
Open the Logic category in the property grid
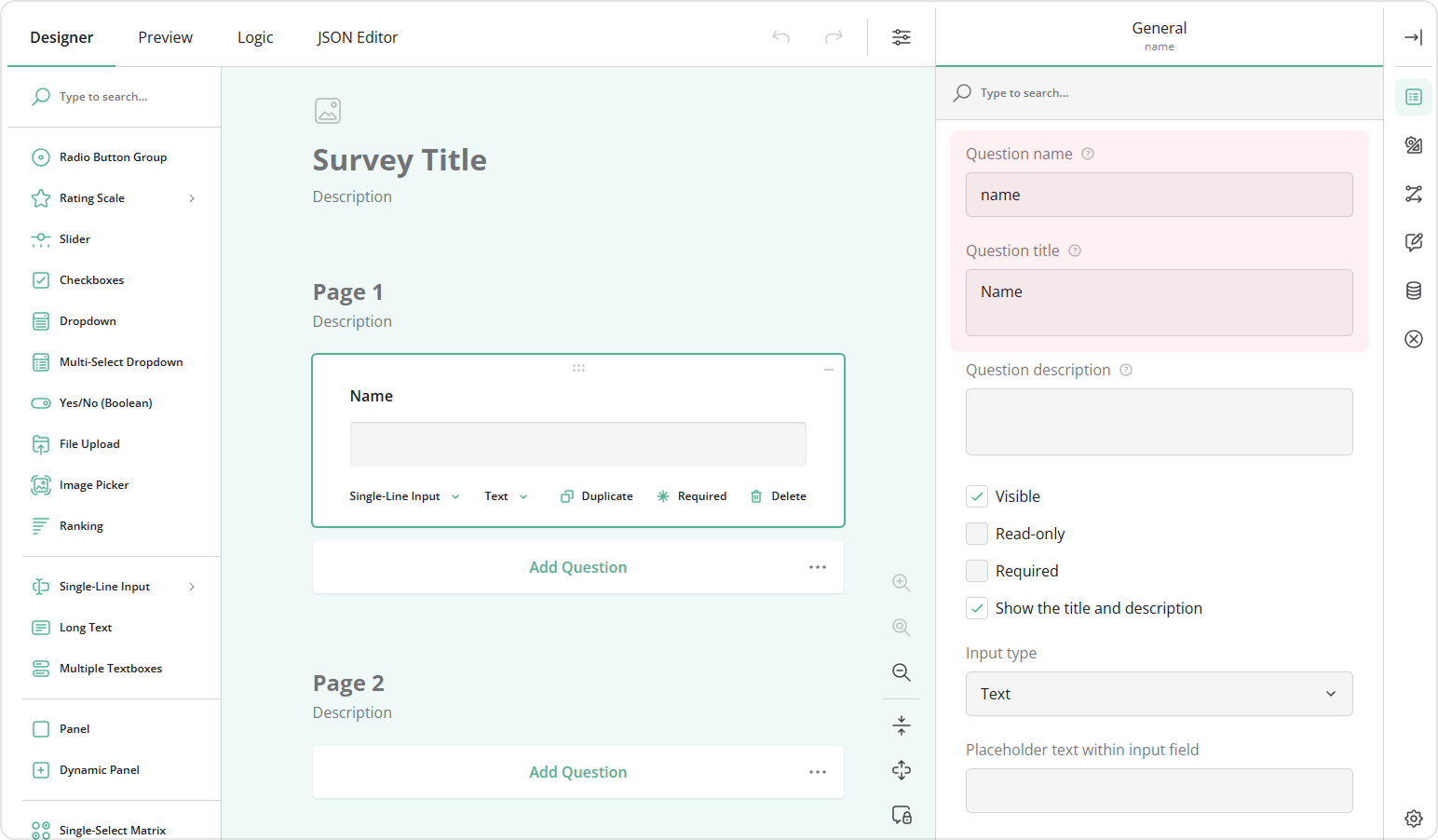click(1414, 194)
